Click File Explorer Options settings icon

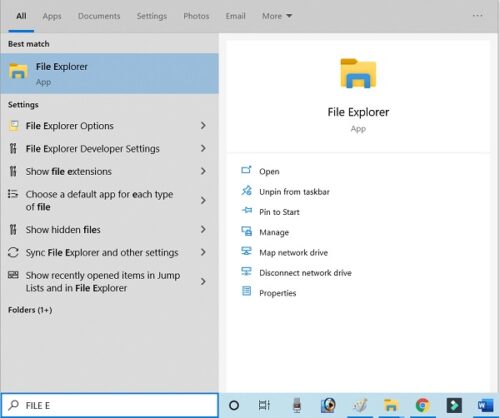(13, 126)
